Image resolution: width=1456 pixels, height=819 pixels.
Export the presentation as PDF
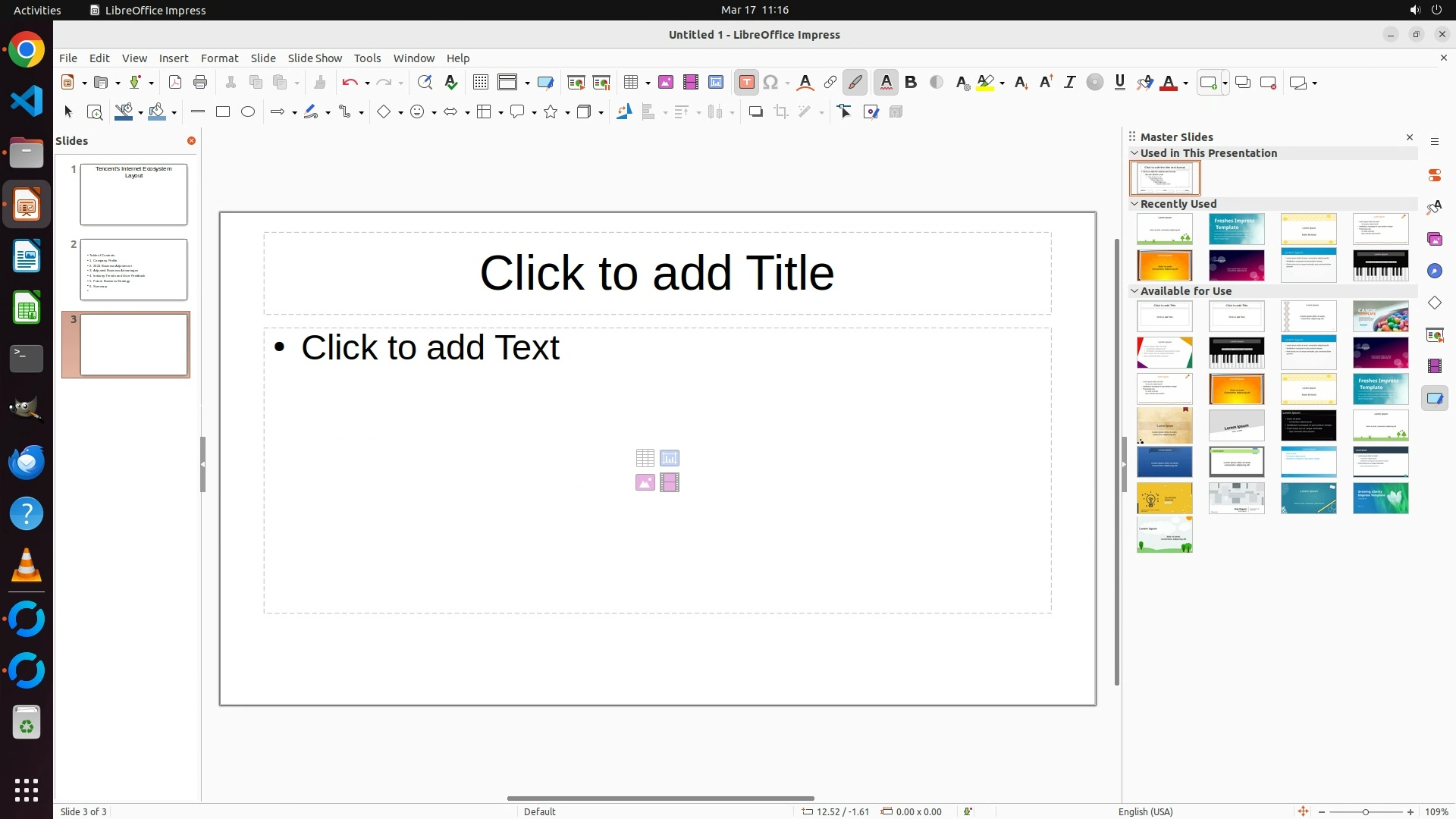click(175, 83)
